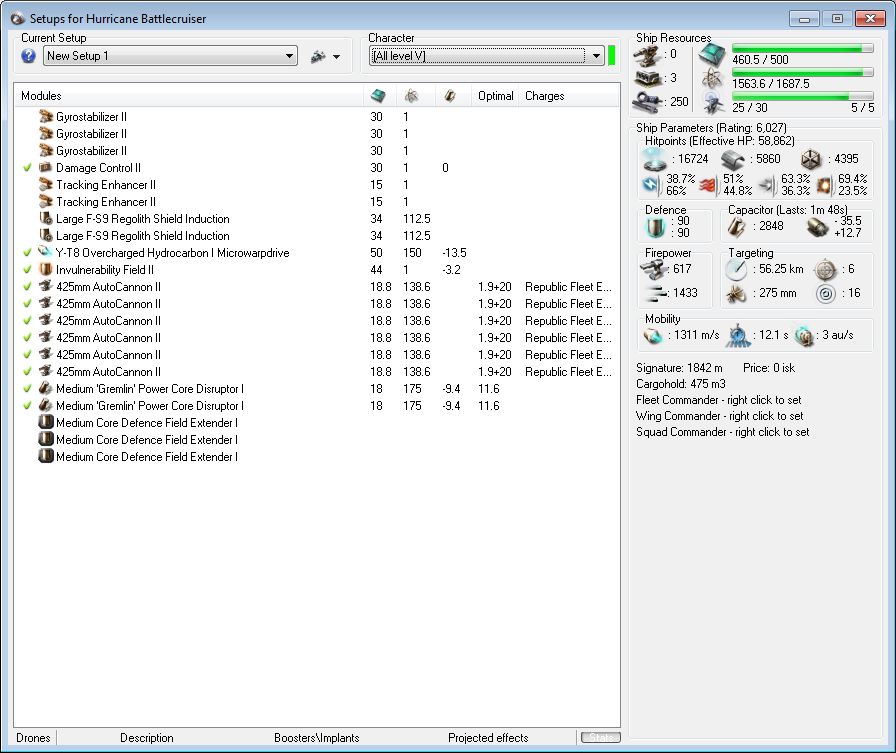896x753 pixels.
Task: Click 'Wing Commander - right click to set'
Action: click(x=719, y=416)
